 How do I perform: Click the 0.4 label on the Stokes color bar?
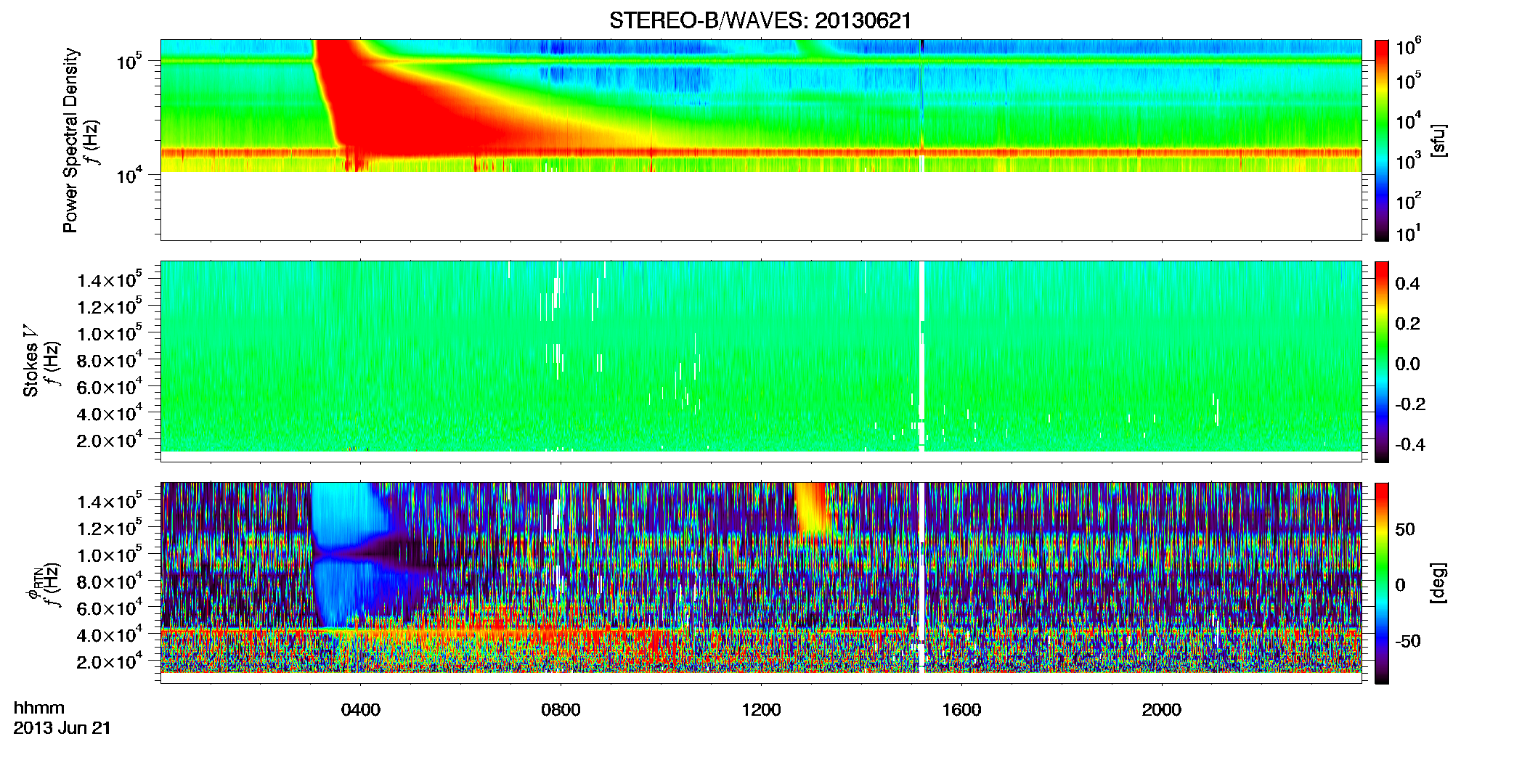(1407, 284)
